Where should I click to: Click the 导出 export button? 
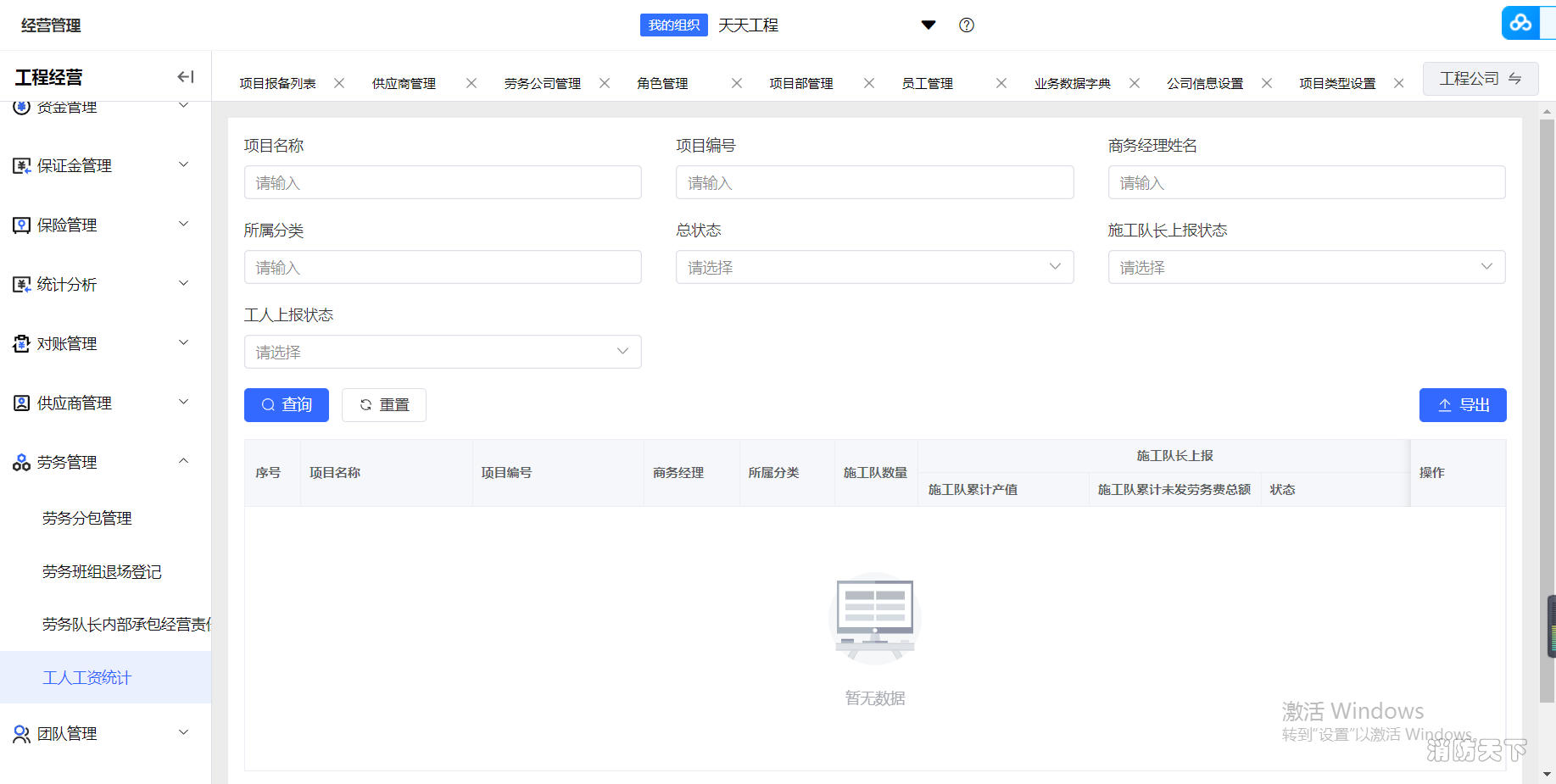[1462, 405]
